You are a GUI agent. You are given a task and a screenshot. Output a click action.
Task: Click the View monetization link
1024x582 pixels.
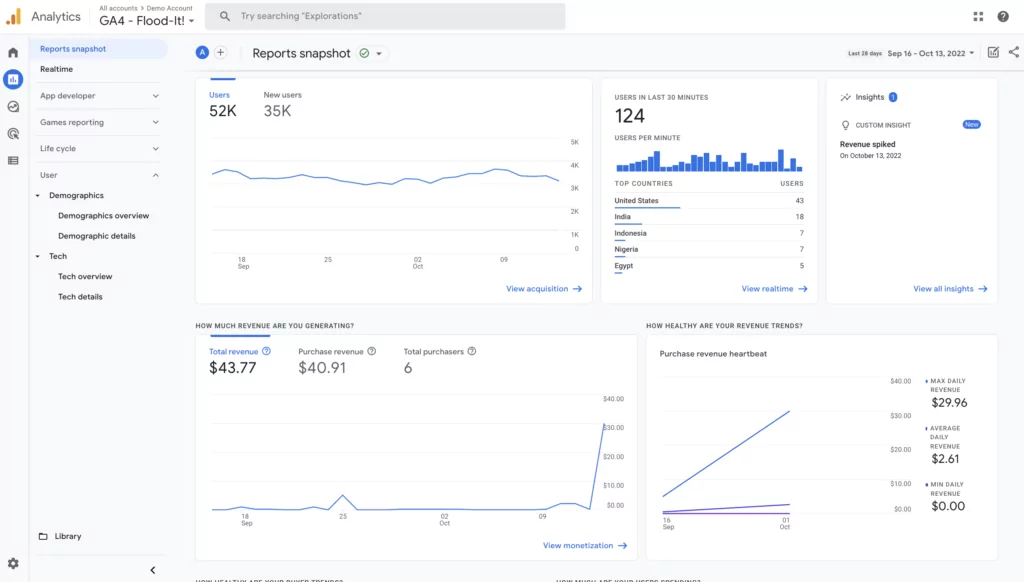pos(584,546)
